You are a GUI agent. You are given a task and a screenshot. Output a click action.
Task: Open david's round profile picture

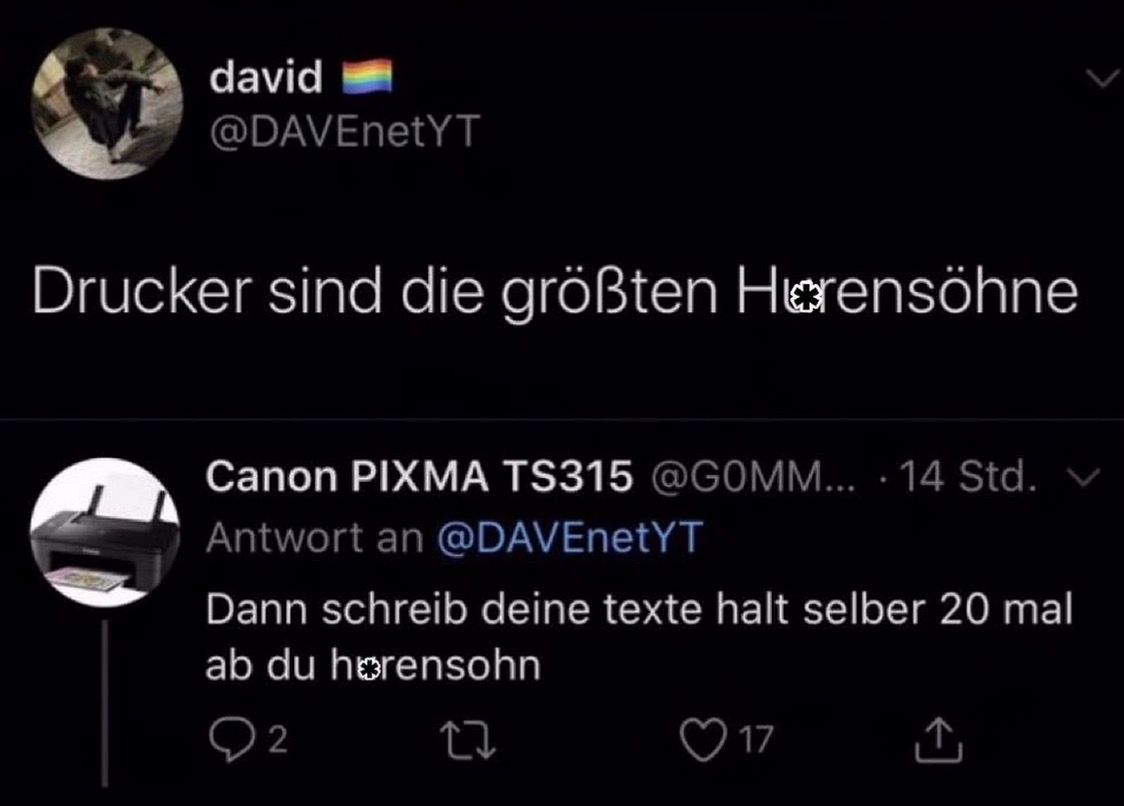(107, 103)
